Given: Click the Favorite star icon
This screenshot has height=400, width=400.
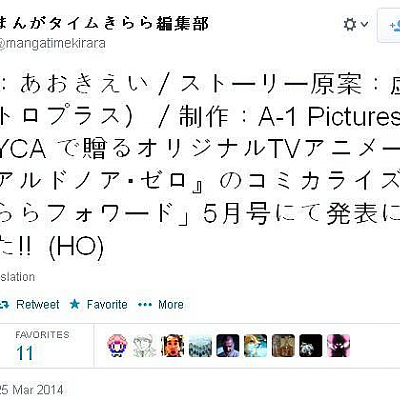Looking at the screenshot, I should tap(75, 304).
